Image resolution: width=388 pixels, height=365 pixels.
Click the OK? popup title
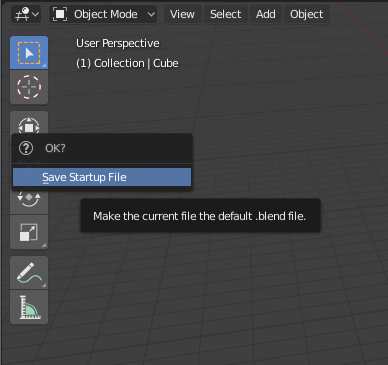[55, 148]
